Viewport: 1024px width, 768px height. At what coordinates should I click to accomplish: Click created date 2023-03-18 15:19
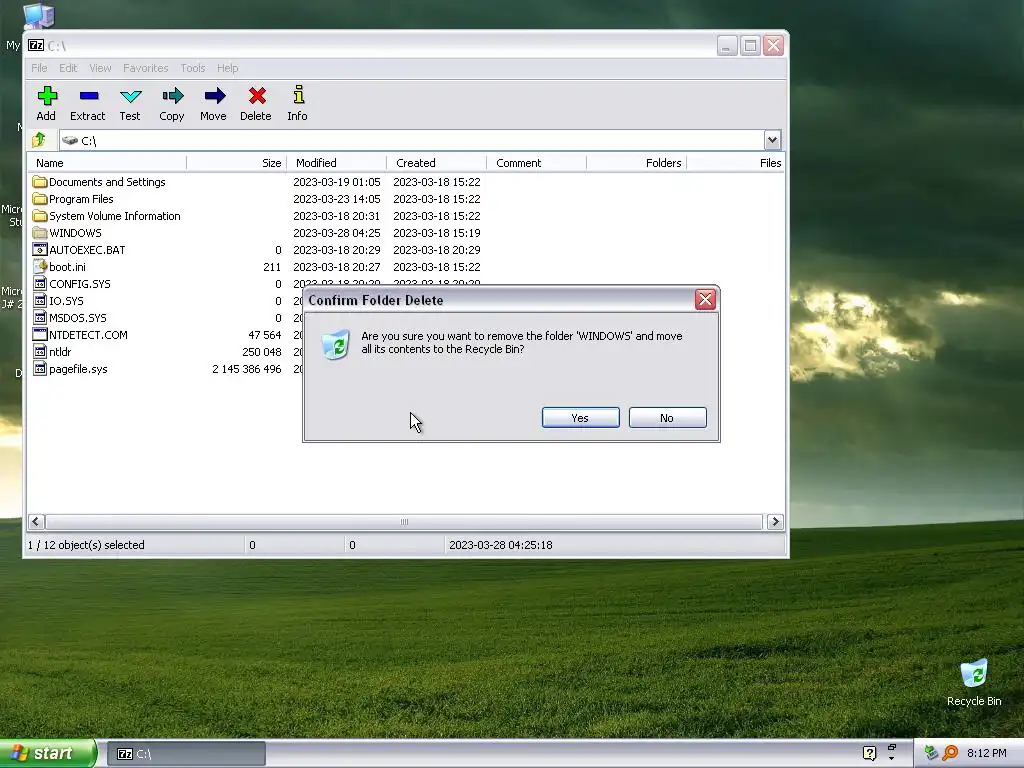pos(437,233)
